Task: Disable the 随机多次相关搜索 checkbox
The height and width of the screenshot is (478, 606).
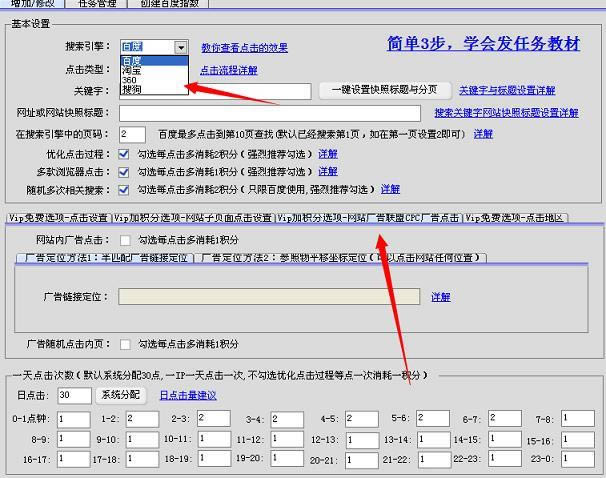Action: (x=124, y=189)
